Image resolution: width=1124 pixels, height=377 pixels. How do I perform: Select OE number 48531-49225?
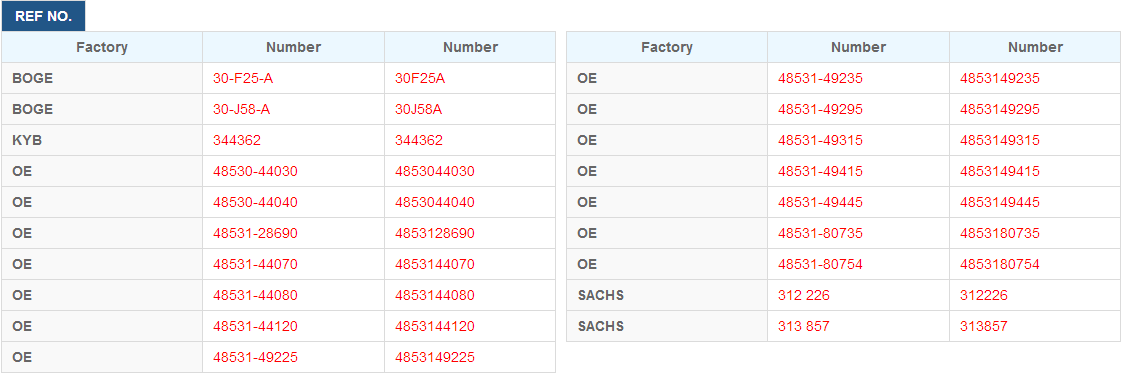[255, 357]
